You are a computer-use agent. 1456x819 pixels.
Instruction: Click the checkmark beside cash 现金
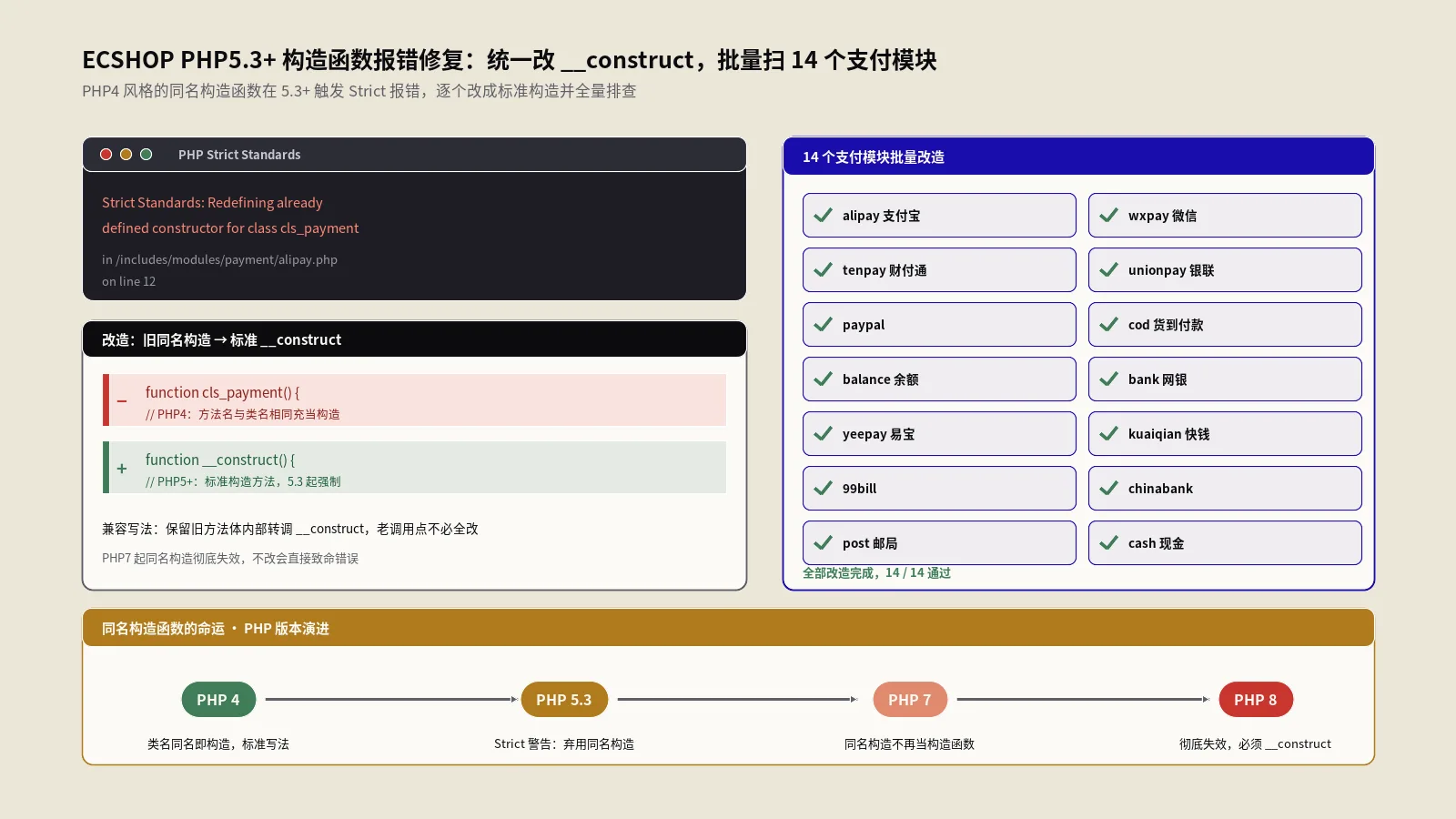(1108, 543)
